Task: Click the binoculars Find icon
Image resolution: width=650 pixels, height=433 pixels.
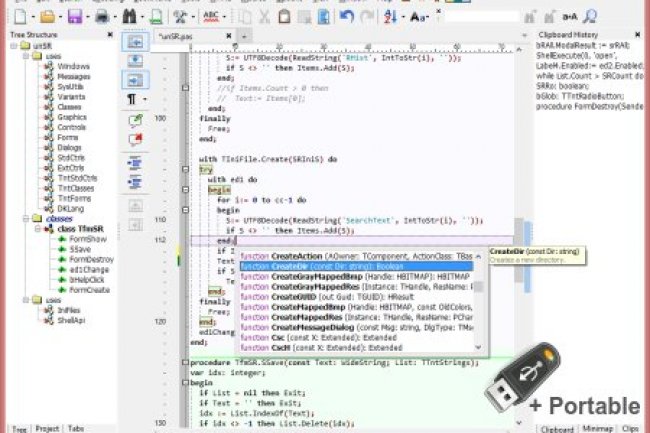Action: [130, 17]
